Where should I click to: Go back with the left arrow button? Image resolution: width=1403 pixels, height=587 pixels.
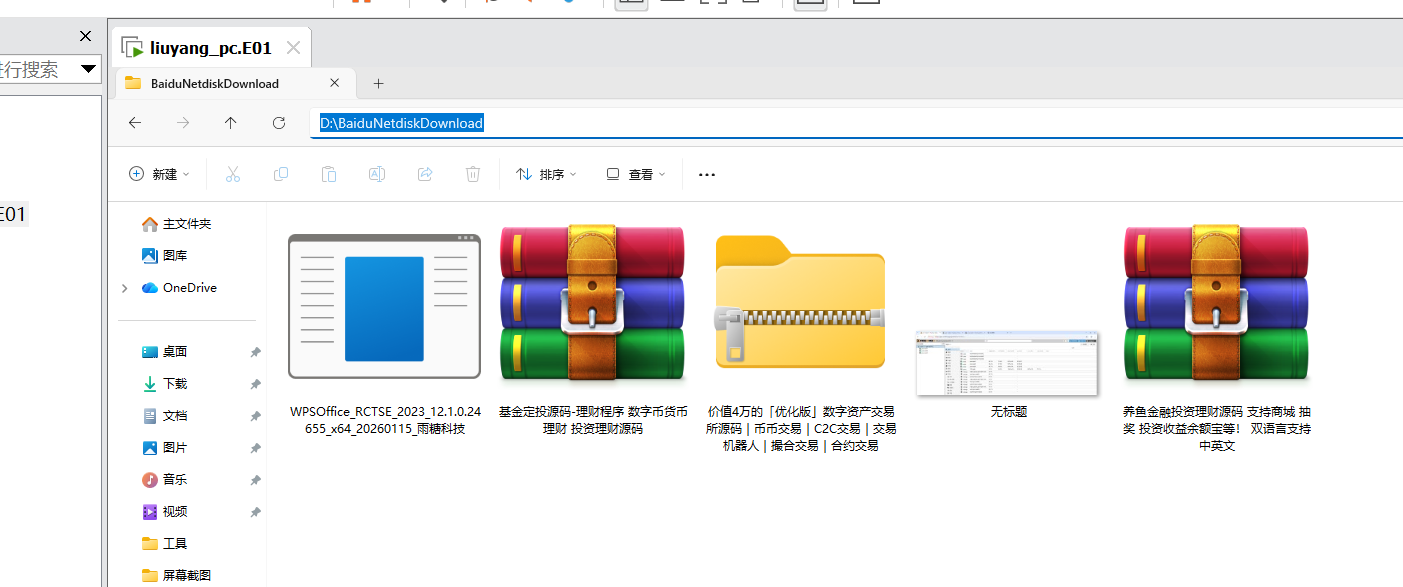tap(135, 123)
